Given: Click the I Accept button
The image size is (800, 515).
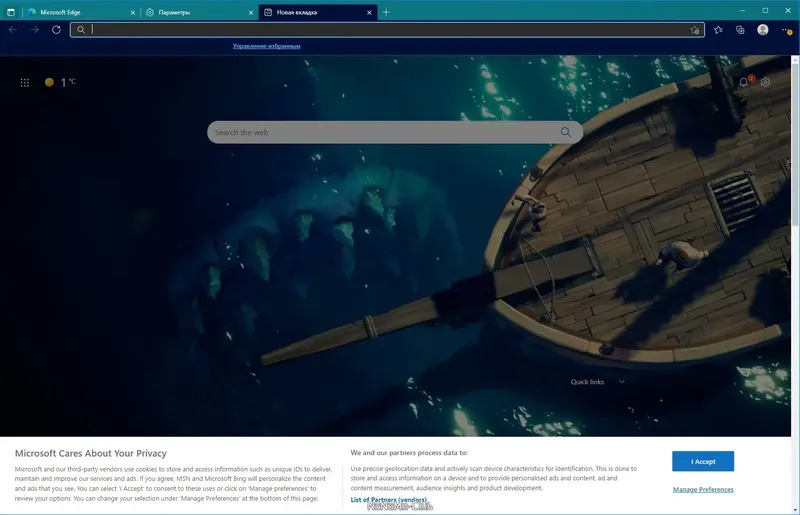Looking at the screenshot, I should [703, 461].
